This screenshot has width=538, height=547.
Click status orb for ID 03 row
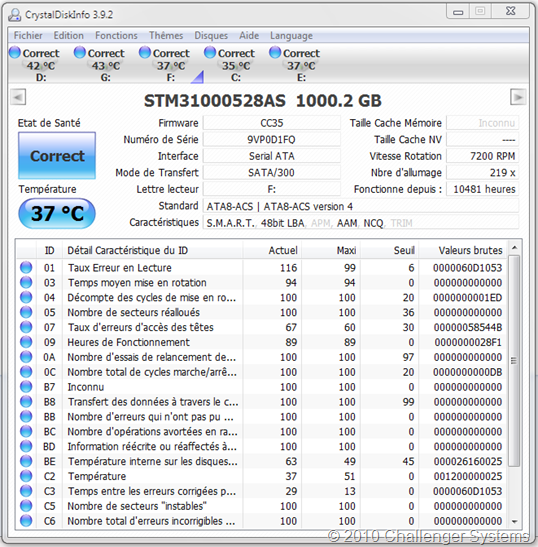(26, 283)
